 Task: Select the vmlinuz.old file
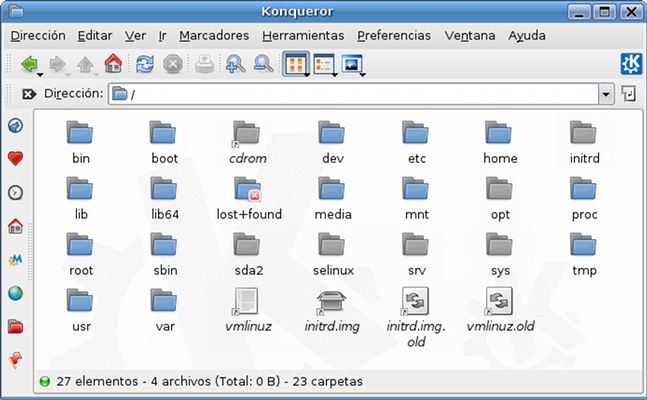pos(500,311)
